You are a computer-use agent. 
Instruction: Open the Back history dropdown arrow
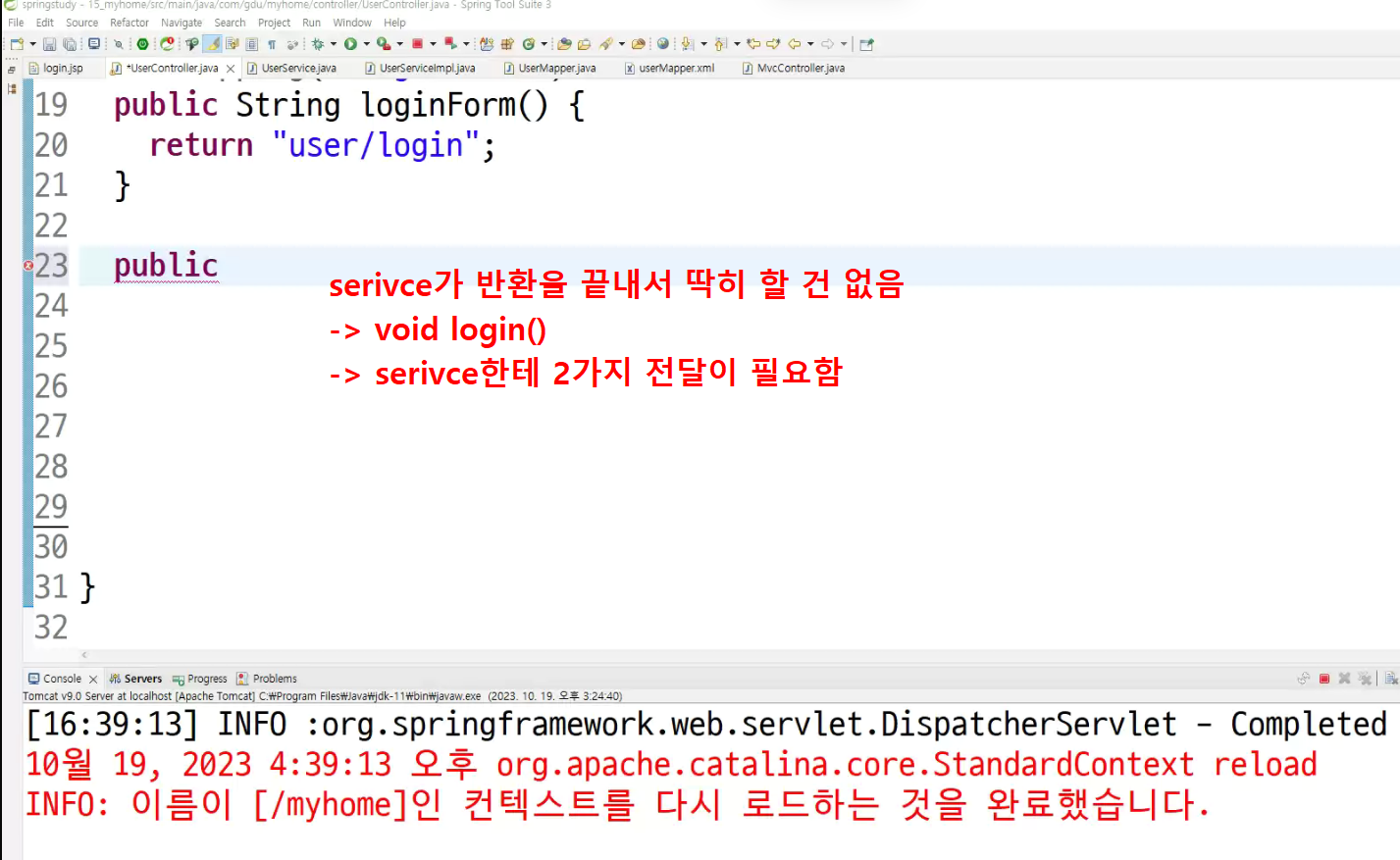click(810, 44)
